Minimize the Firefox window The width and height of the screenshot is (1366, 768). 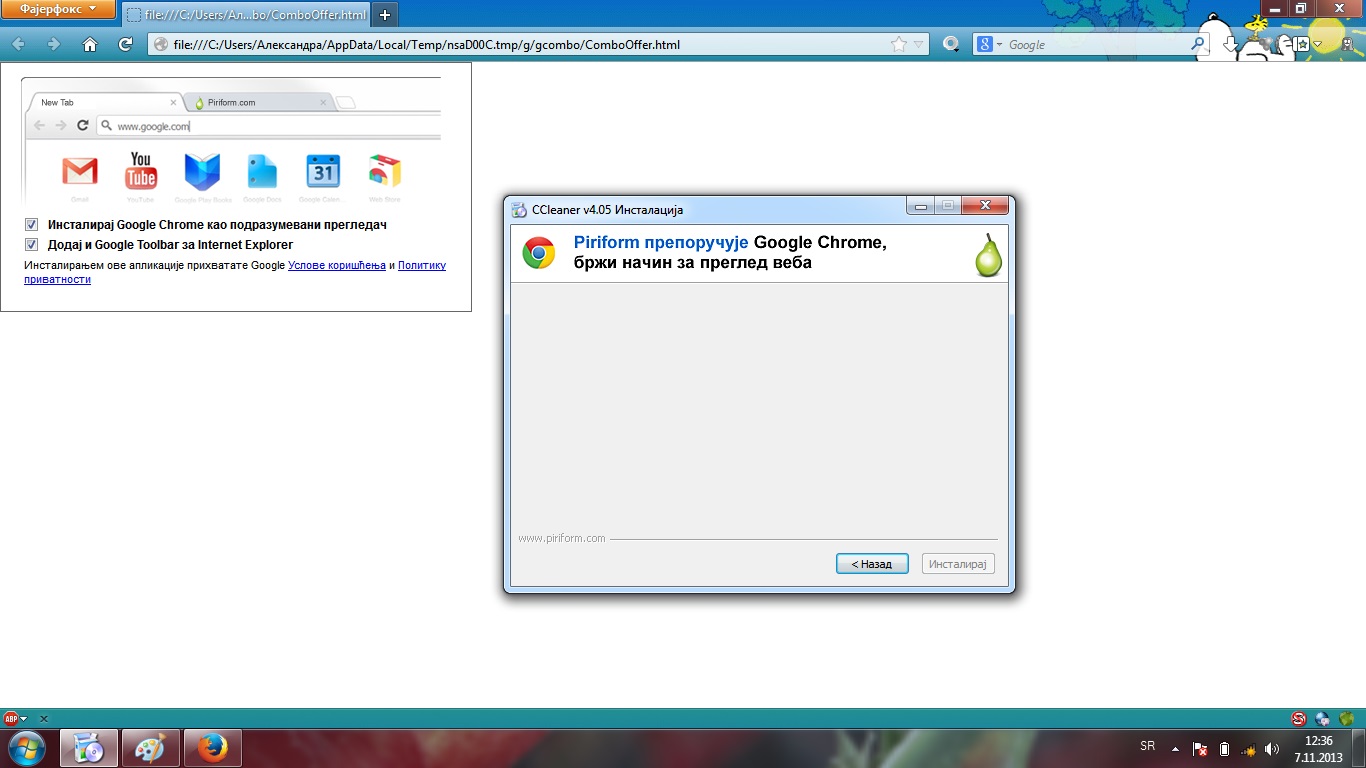point(1273,8)
